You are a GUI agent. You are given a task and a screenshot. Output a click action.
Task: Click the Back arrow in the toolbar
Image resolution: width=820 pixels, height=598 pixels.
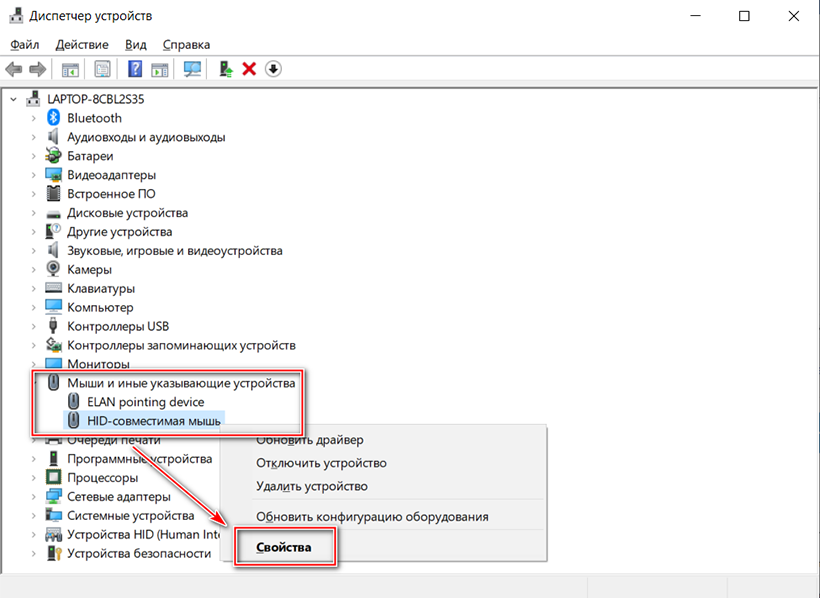[14, 69]
